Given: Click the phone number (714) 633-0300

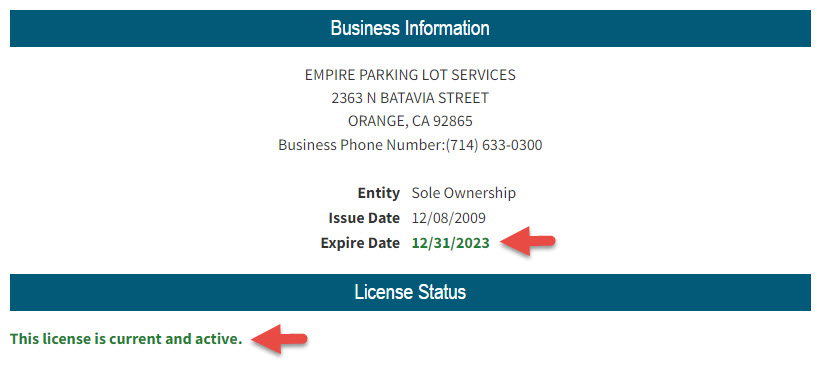Looking at the screenshot, I should 494,145.
